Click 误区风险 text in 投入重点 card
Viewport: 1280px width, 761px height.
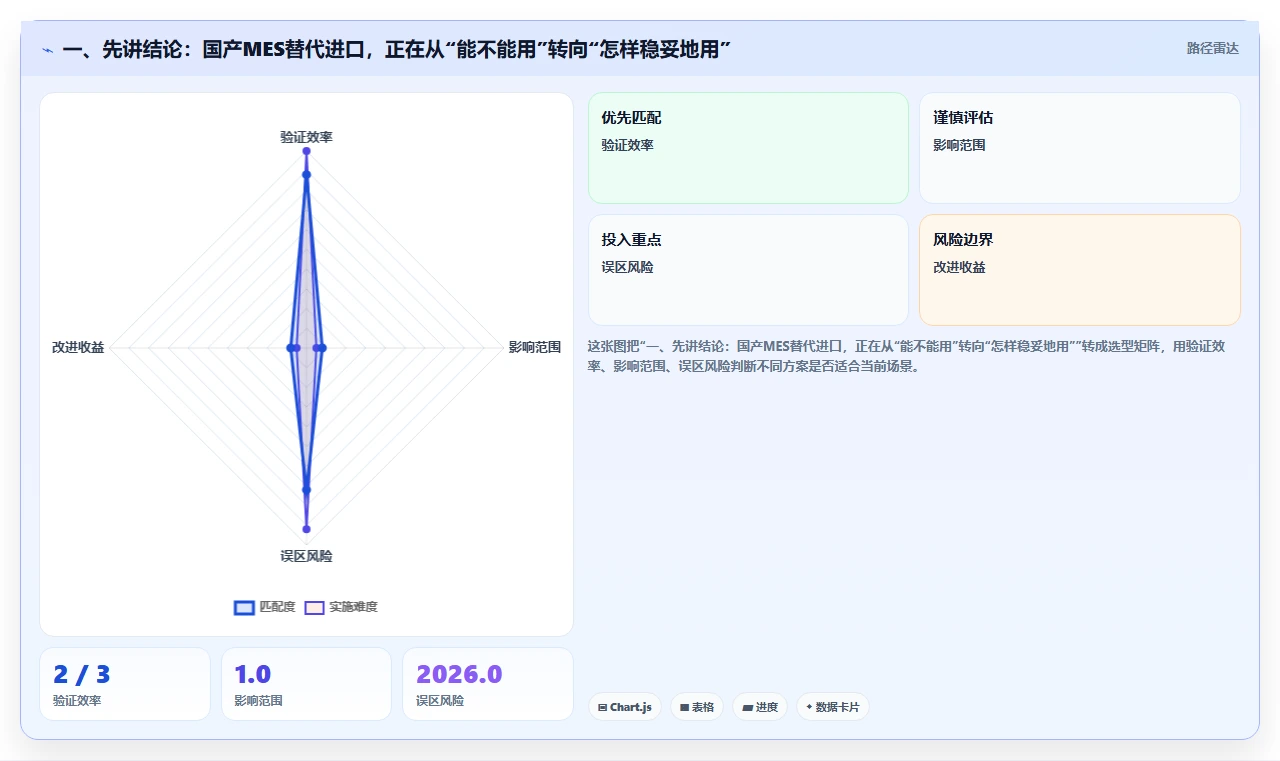point(627,267)
